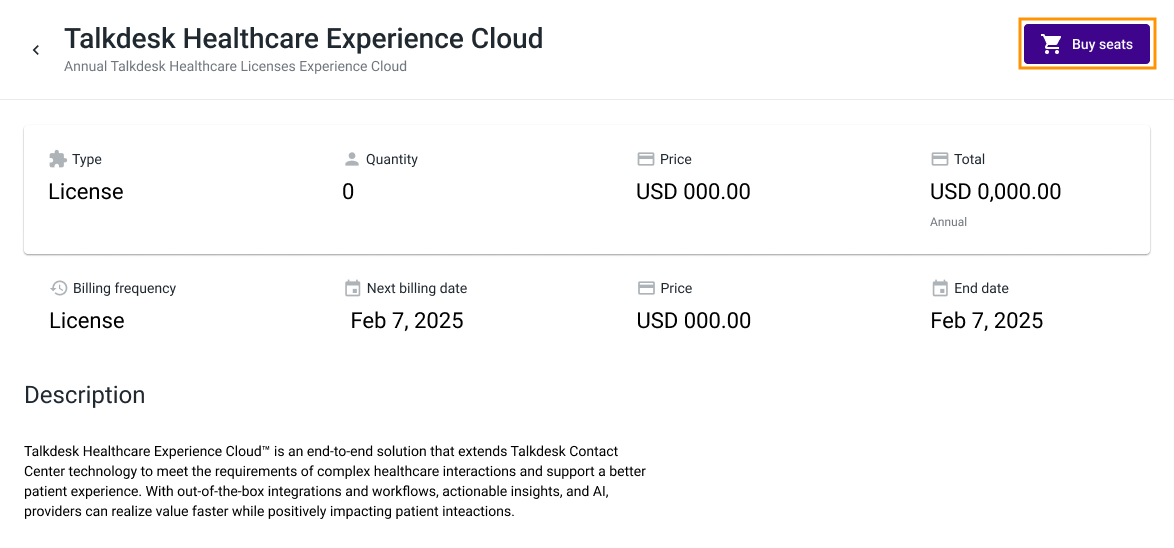This screenshot has width=1174, height=548.
Task: Click the Annual label under Total
Action: [948, 222]
